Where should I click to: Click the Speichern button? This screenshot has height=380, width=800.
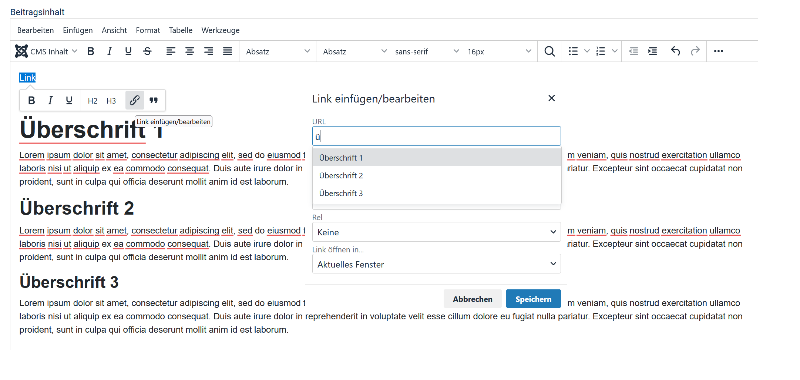click(x=533, y=299)
